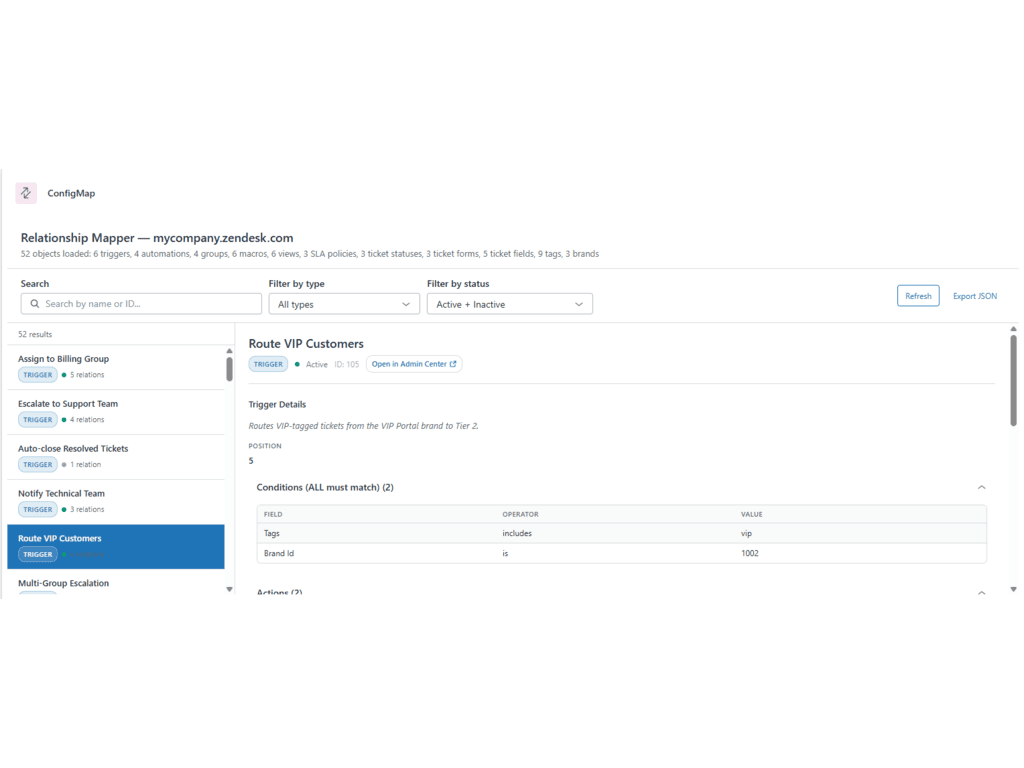Click the detail panel scroll up arrow

coord(1014,329)
